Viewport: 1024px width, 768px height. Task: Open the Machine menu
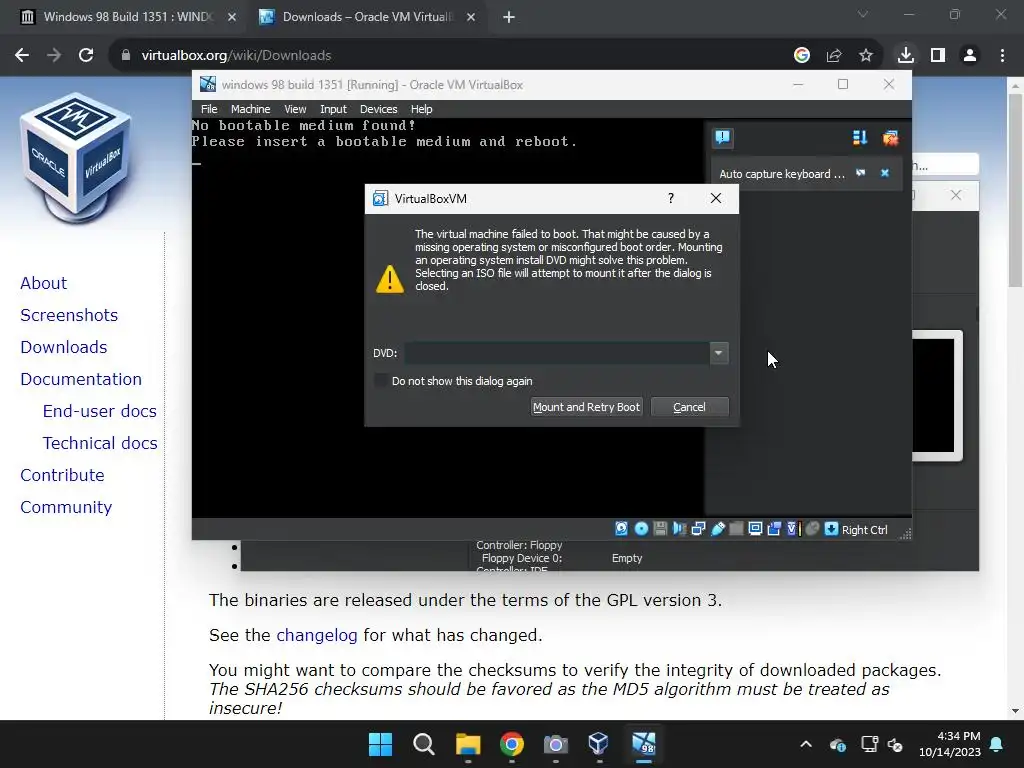coord(250,109)
